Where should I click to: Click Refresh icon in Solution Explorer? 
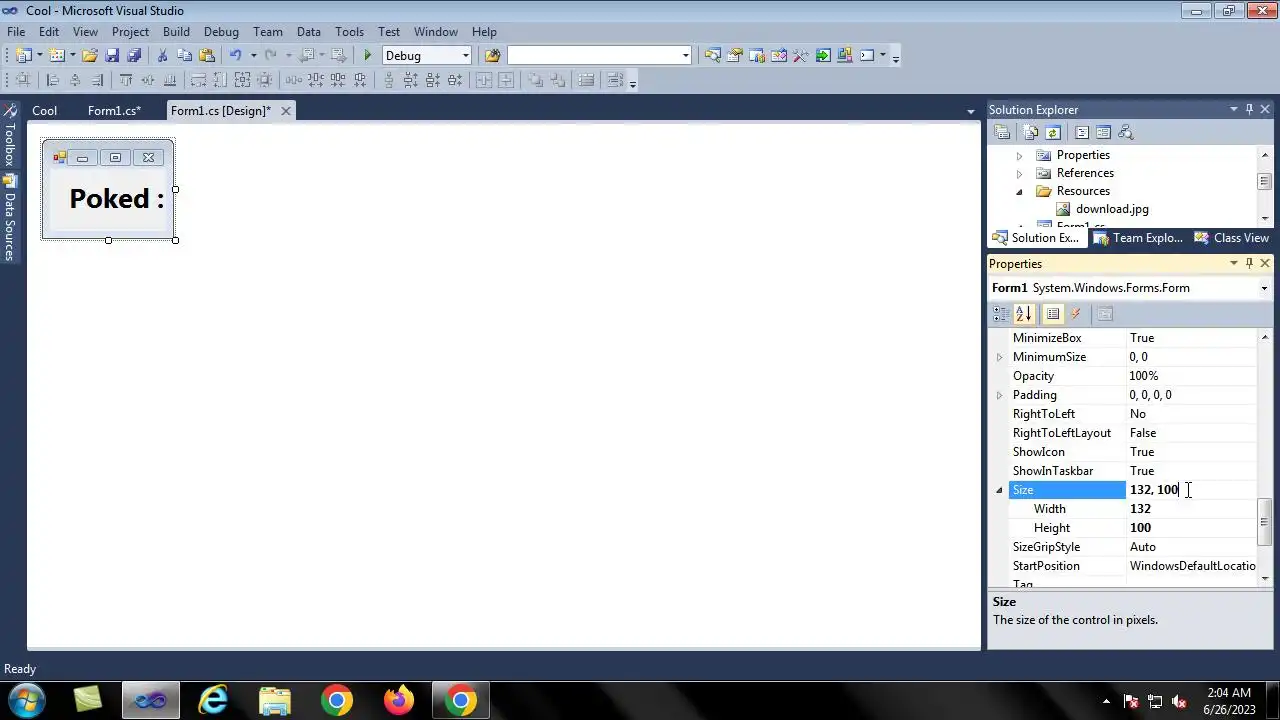pyautogui.click(x=1053, y=133)
